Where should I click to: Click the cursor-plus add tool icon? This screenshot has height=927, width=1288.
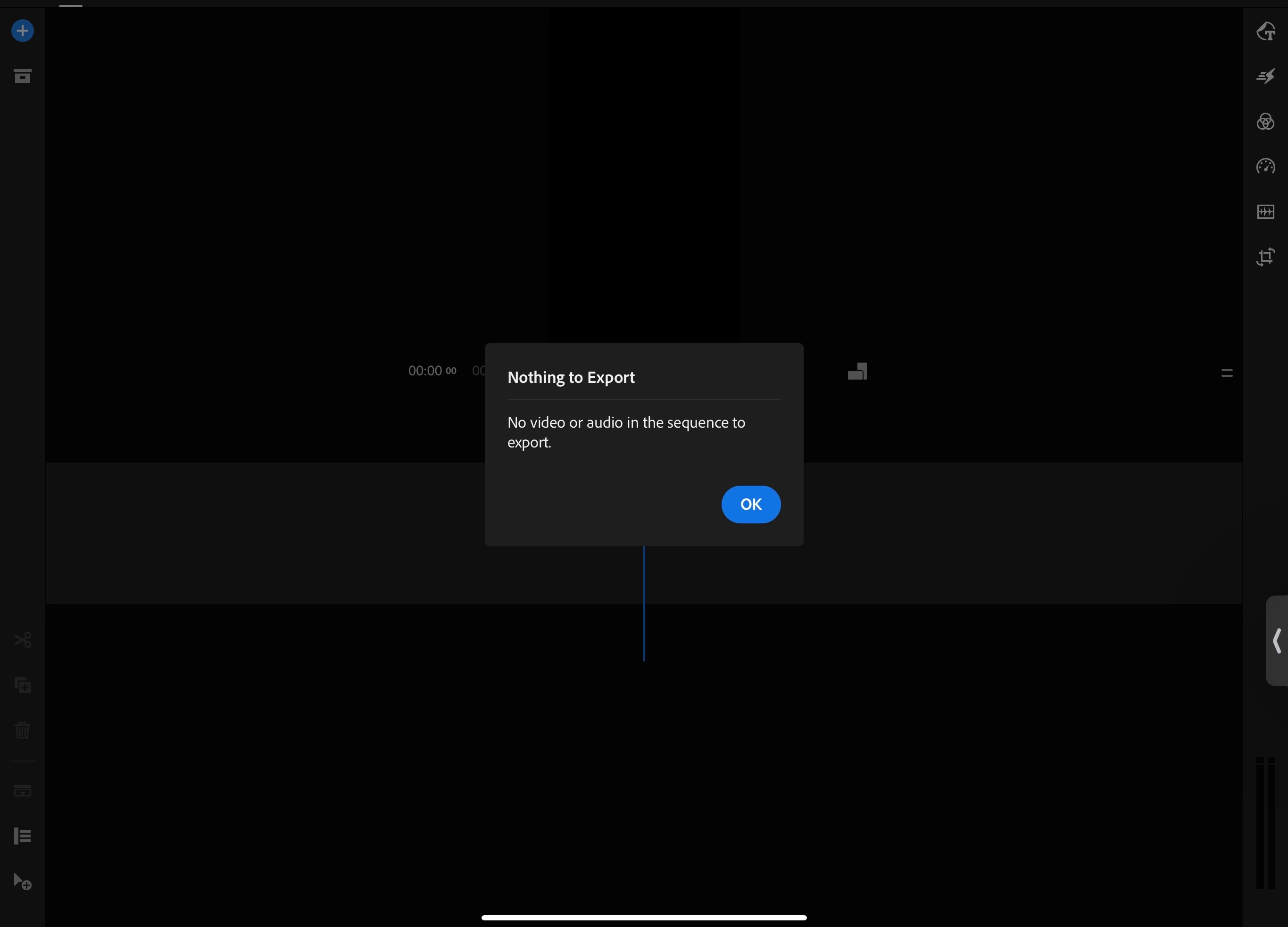point(23,882)
